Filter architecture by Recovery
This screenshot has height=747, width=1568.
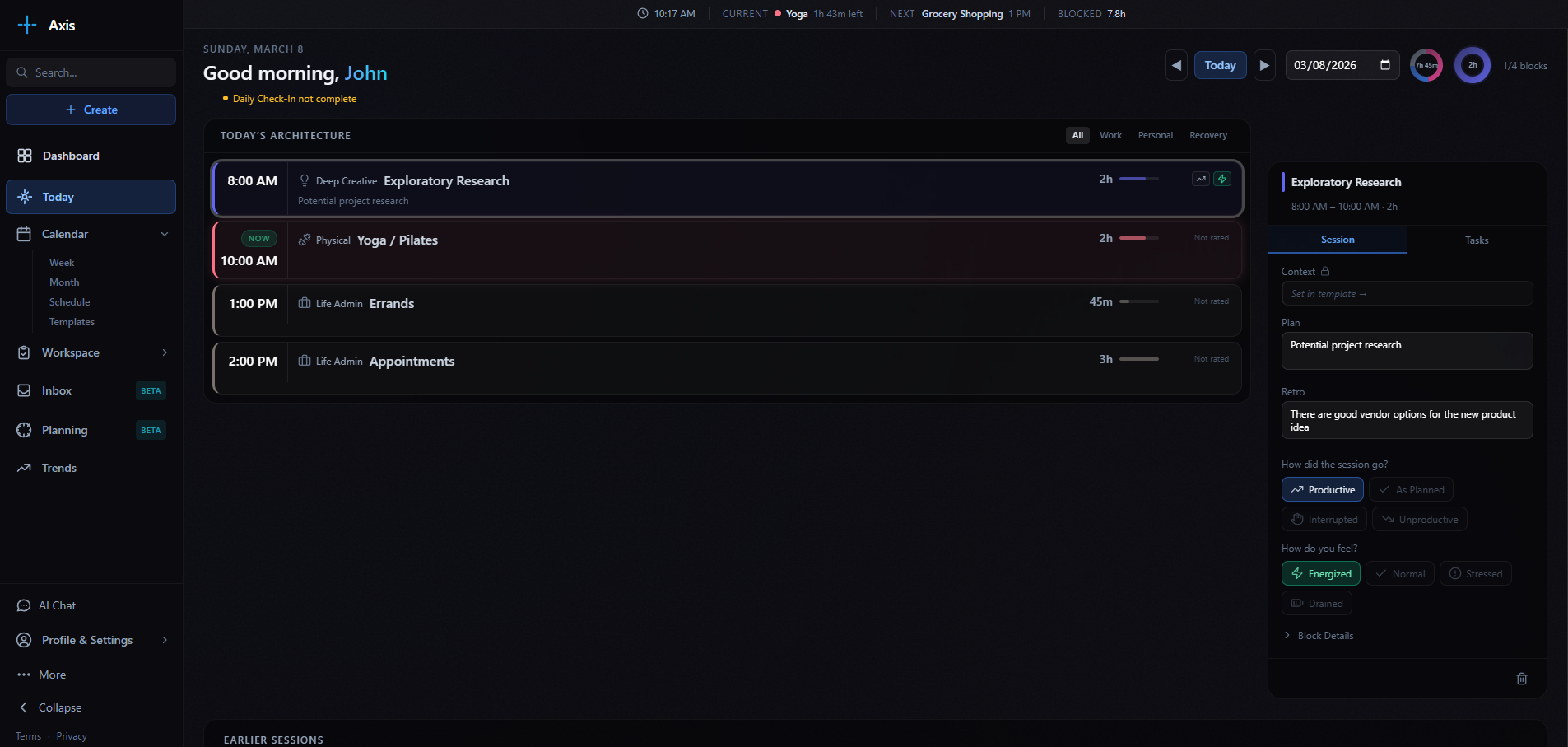tap(1207, 135)
